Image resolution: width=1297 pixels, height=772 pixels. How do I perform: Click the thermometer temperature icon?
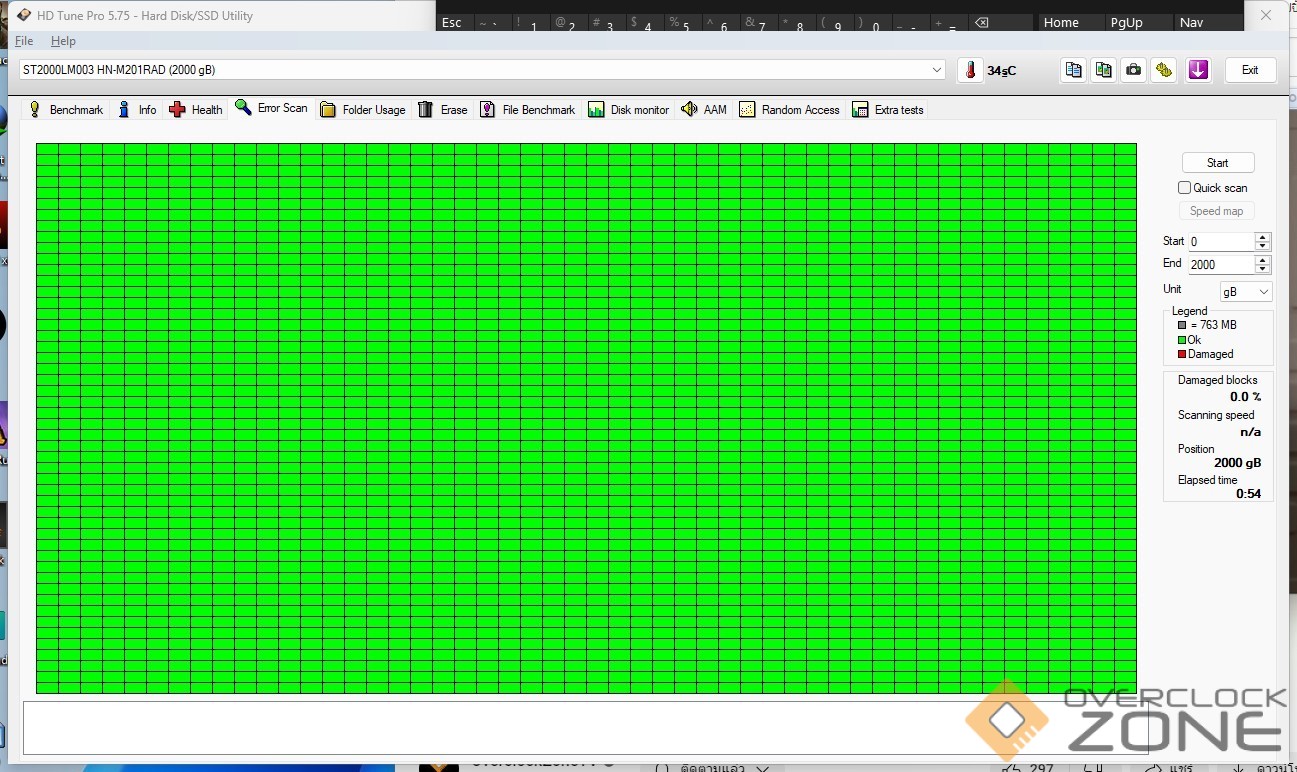coord(970,70)
